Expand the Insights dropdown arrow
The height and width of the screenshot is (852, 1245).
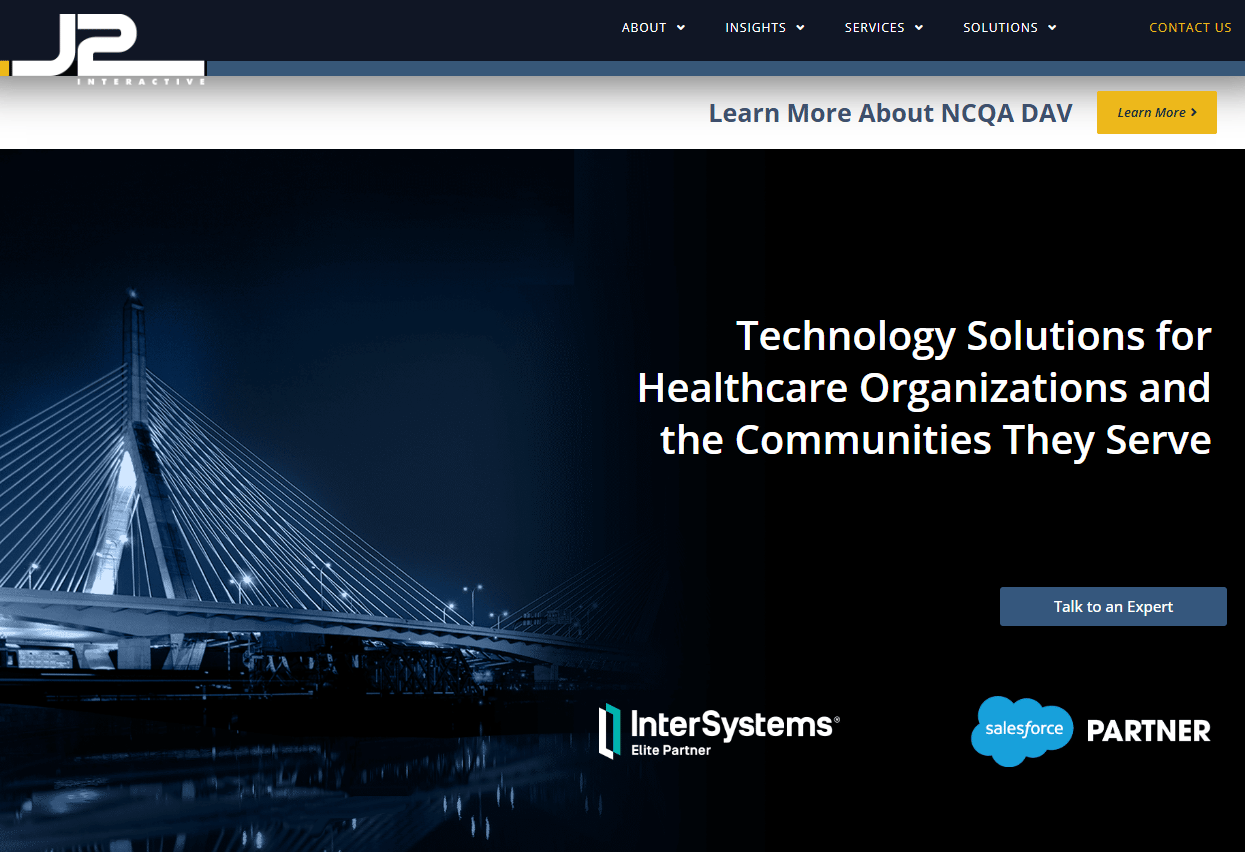(x=800, y=28)
